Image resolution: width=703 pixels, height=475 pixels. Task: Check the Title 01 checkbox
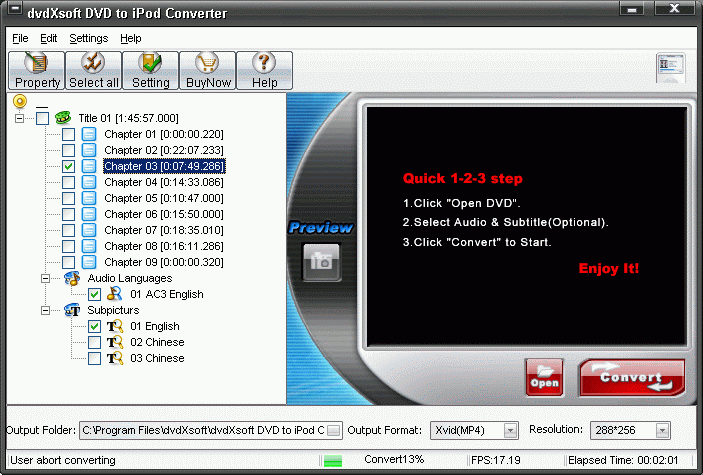[x=43, y=118]
